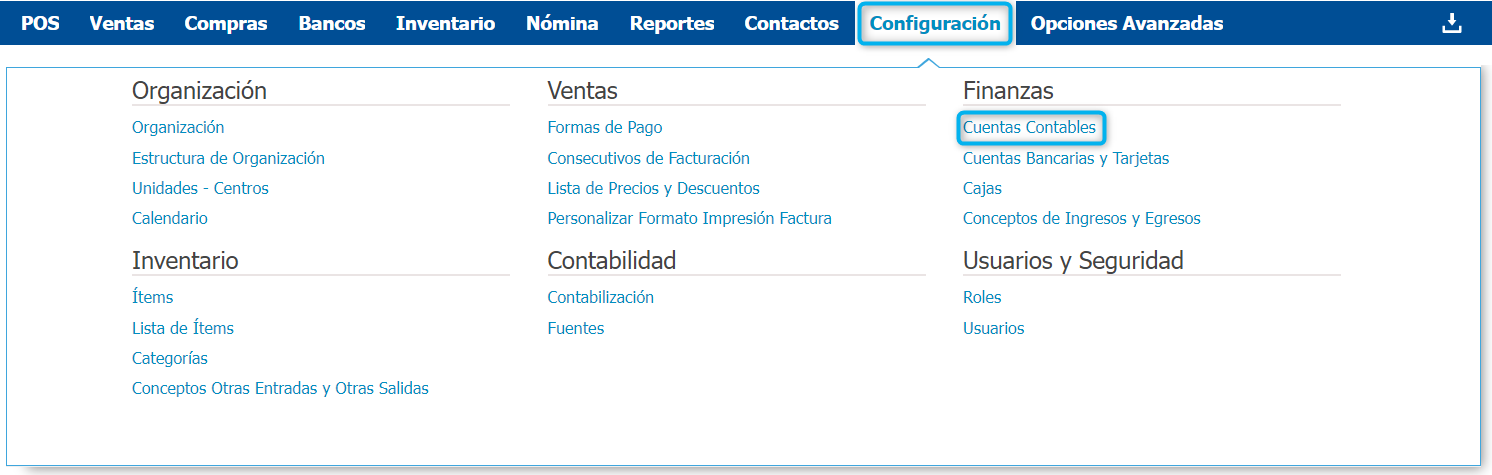This screenshot has height=475, width=1492.
Task: Open Cuentas Bancarias y Tarjetas
Action: [x=1065, y=158]
